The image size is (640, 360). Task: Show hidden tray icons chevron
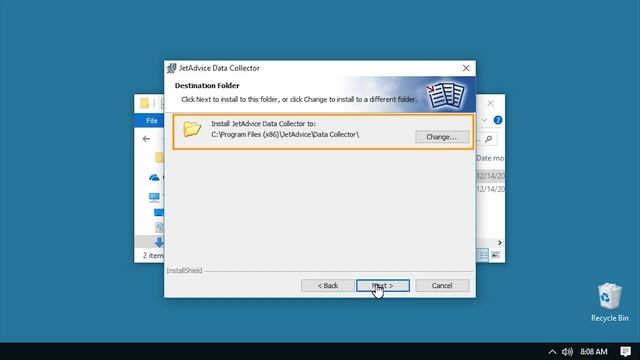point(552,352)
